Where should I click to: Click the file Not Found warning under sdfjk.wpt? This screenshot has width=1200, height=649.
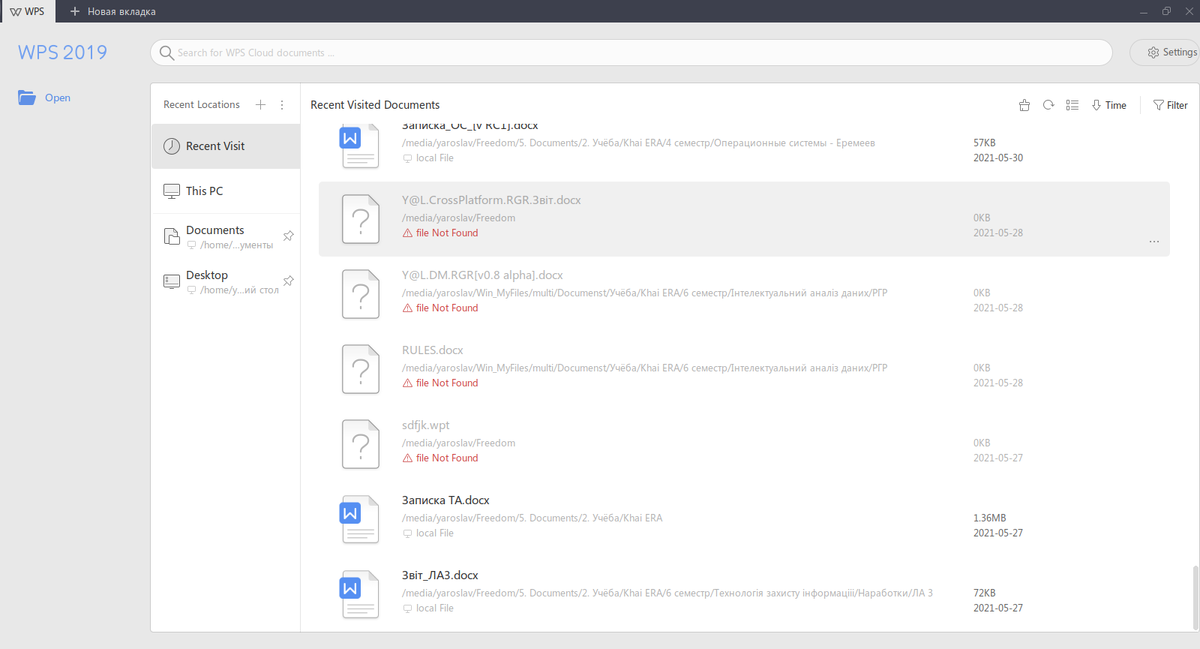click(440, 458)
